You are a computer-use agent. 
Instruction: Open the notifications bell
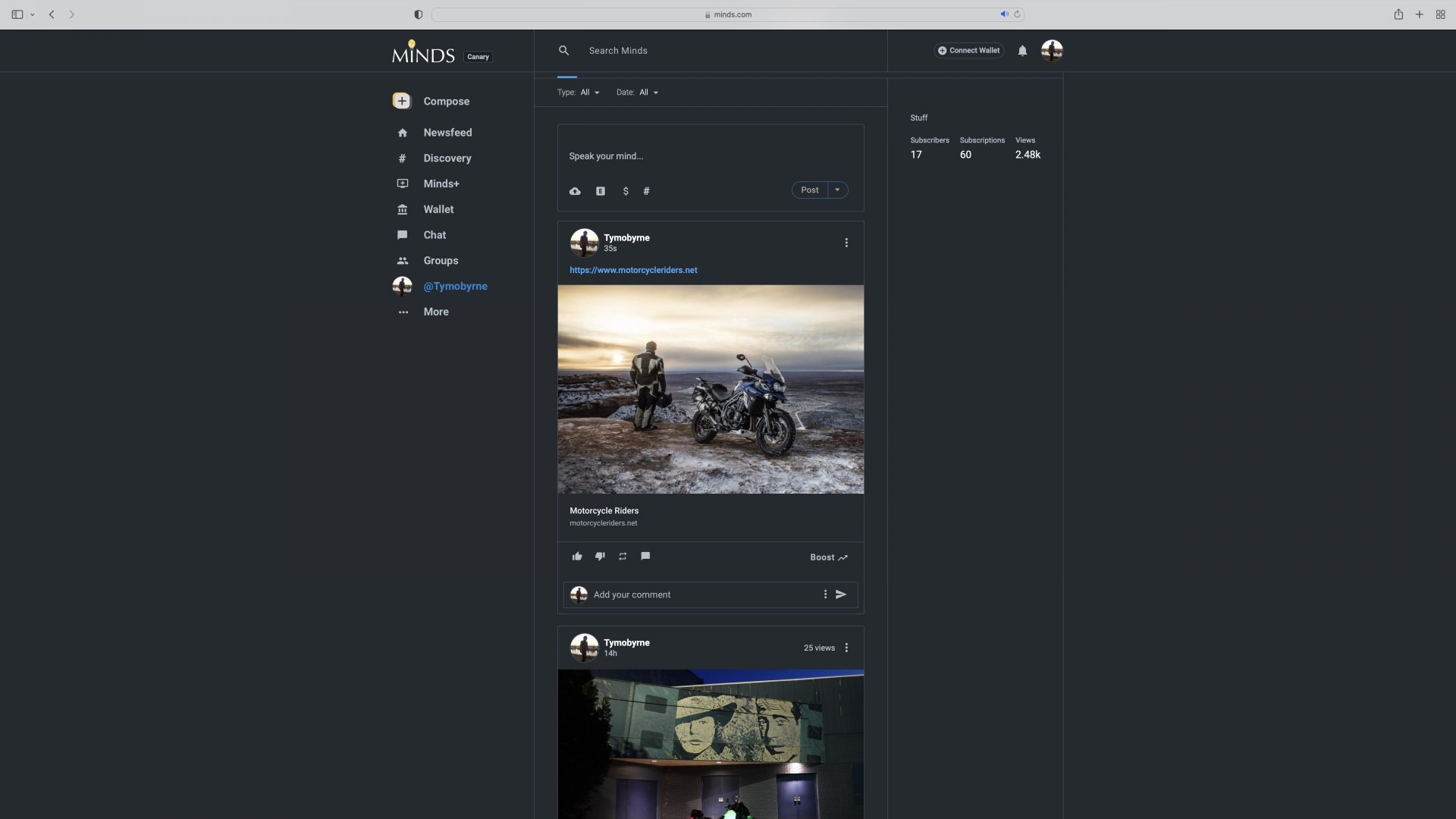[1022, 51]
